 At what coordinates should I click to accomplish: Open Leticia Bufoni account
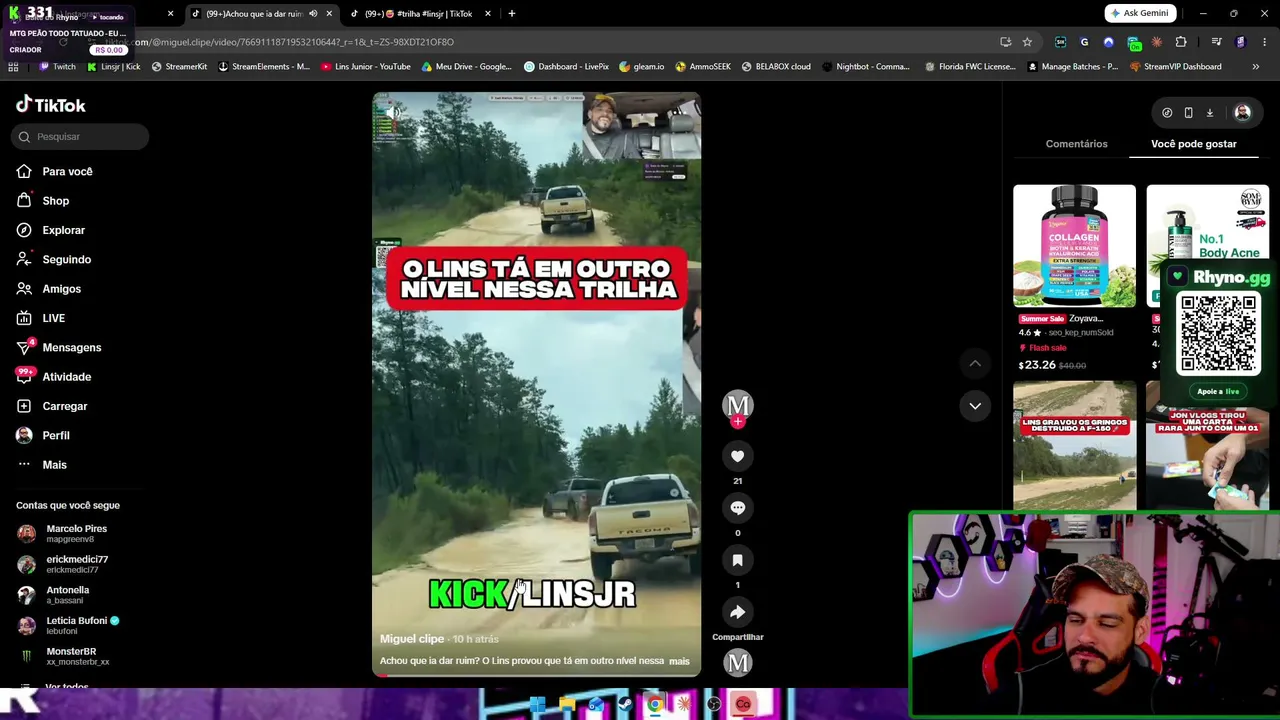click(x=68, y=626)
